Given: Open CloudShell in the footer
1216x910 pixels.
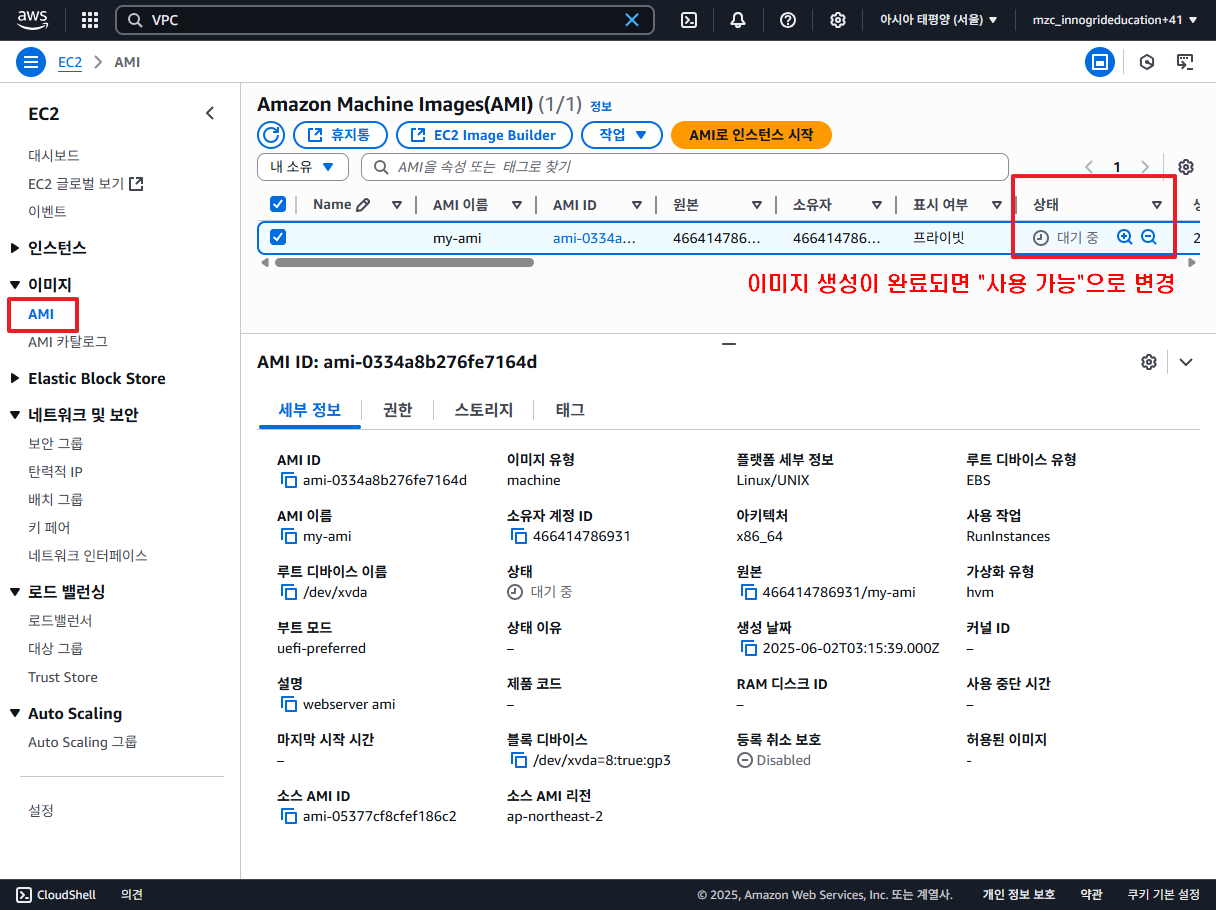Looking at the screenshot, I should click(56, 895).
